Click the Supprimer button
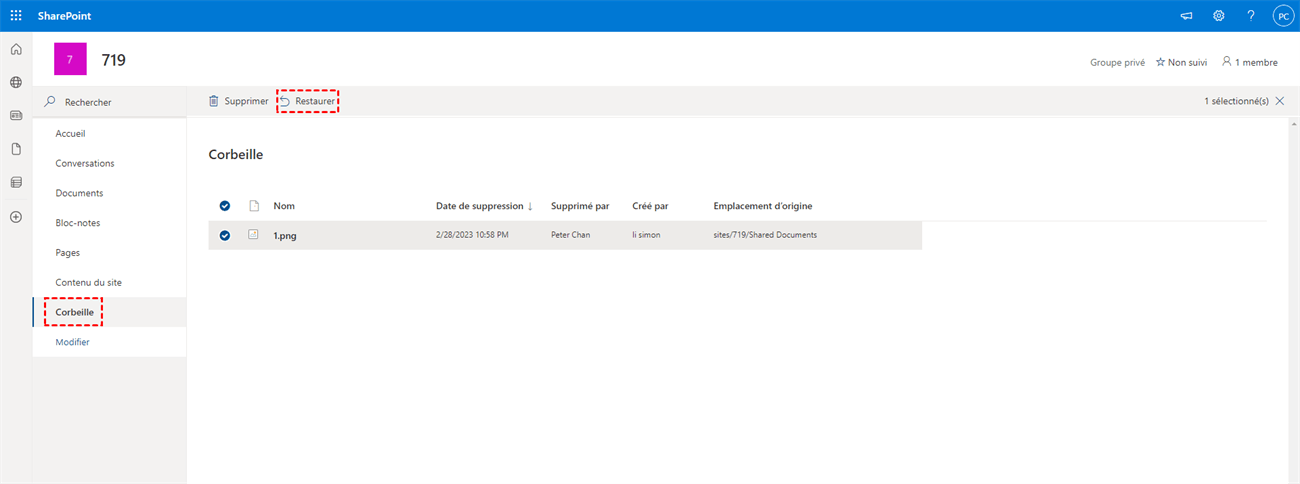This screenshot has width=1300, height=484. click(x=238, y=101)
